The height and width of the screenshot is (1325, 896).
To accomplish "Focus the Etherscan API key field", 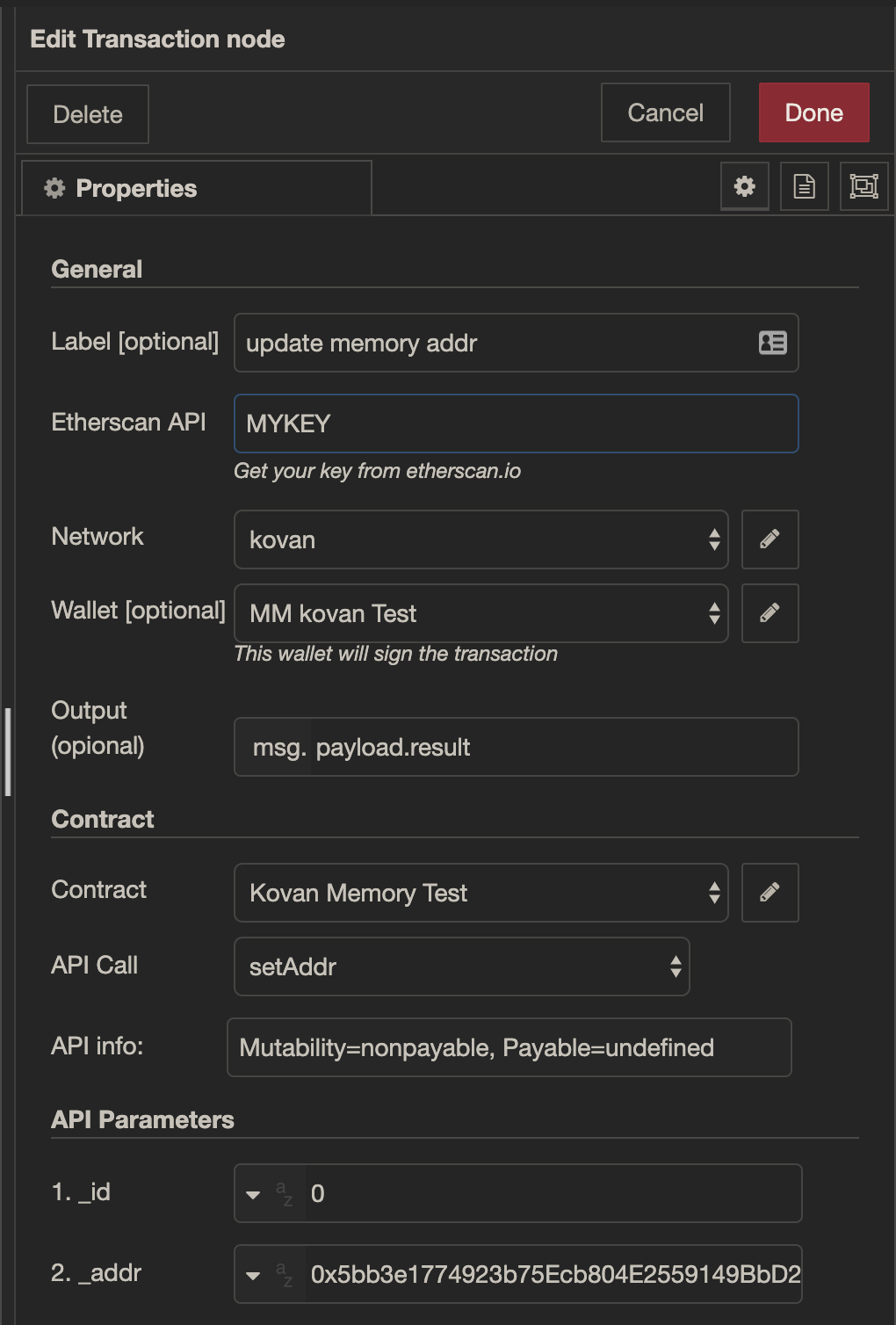I will 516,424.
